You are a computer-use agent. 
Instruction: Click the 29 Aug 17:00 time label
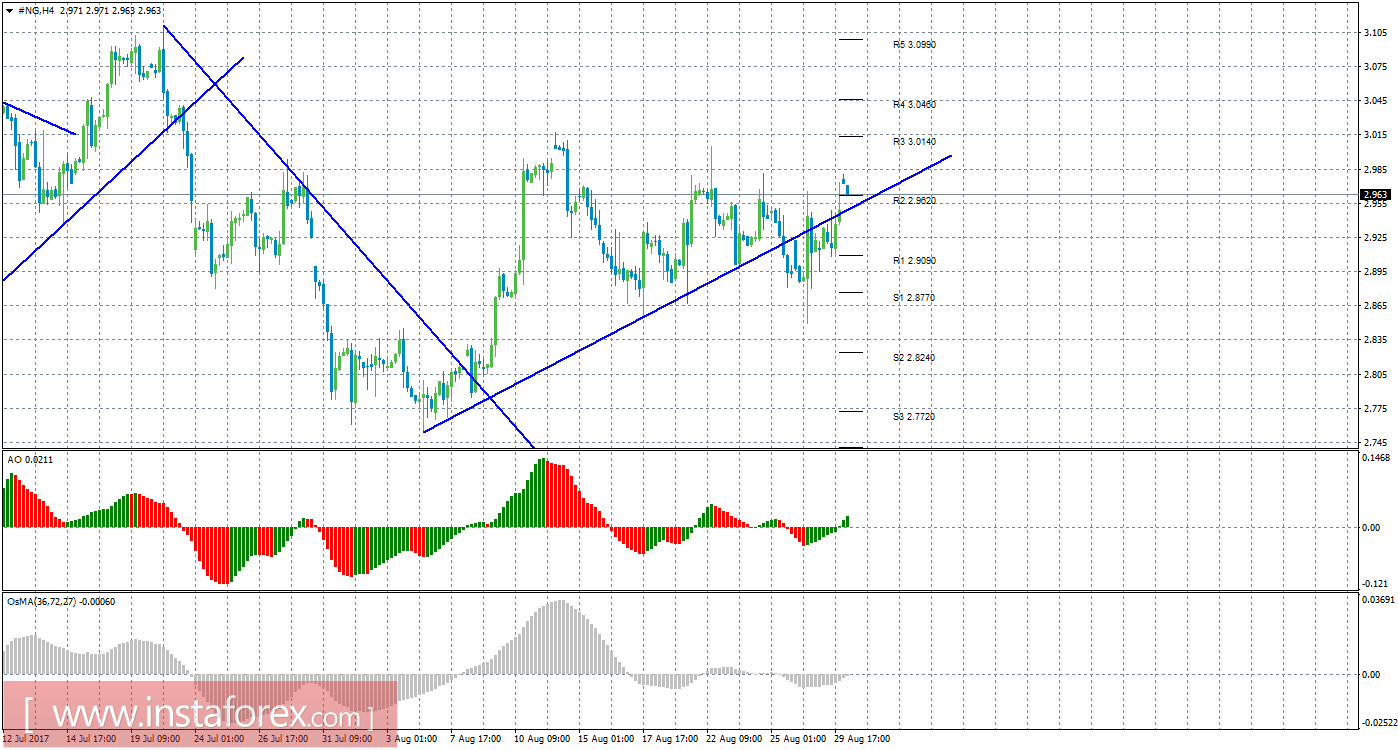tap(860, 739)
